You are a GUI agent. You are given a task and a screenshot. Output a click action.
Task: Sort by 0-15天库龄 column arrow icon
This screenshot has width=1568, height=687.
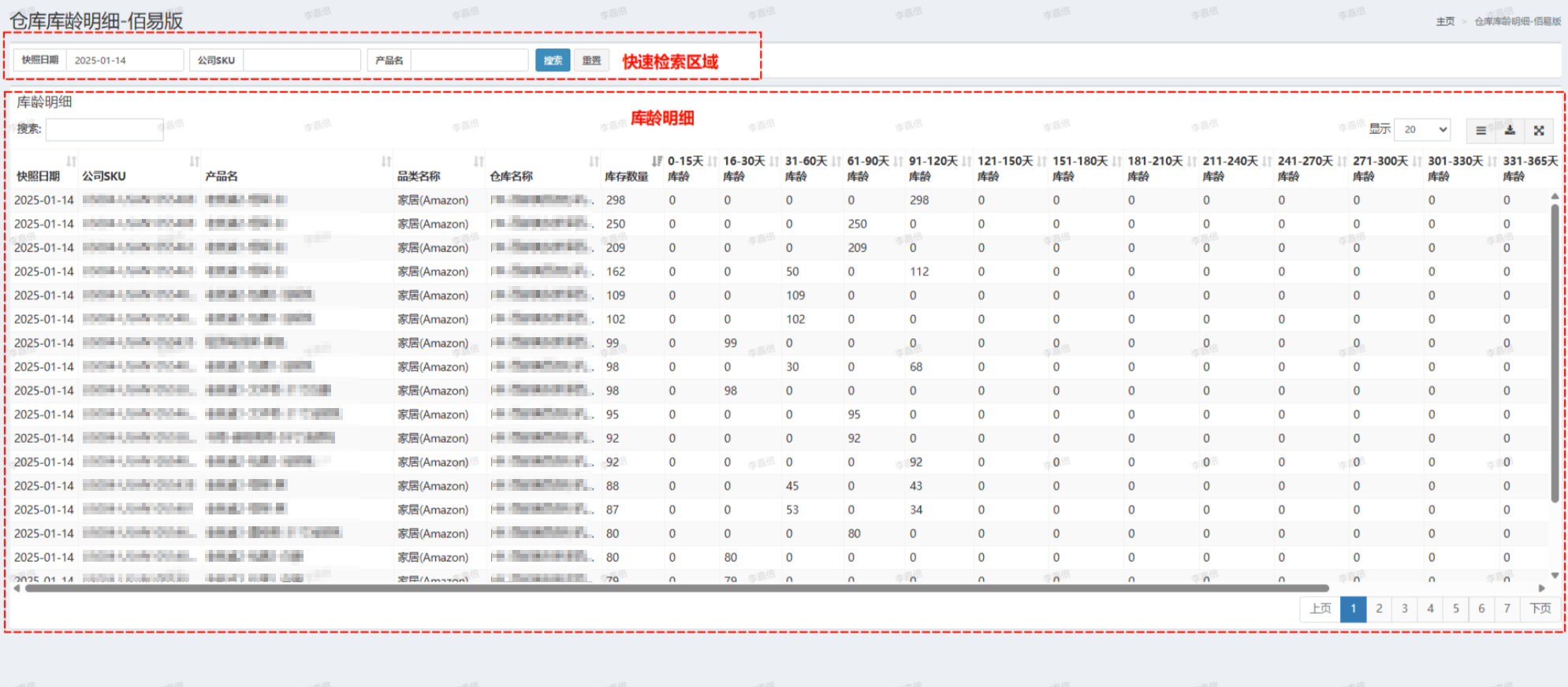point(713,161)
